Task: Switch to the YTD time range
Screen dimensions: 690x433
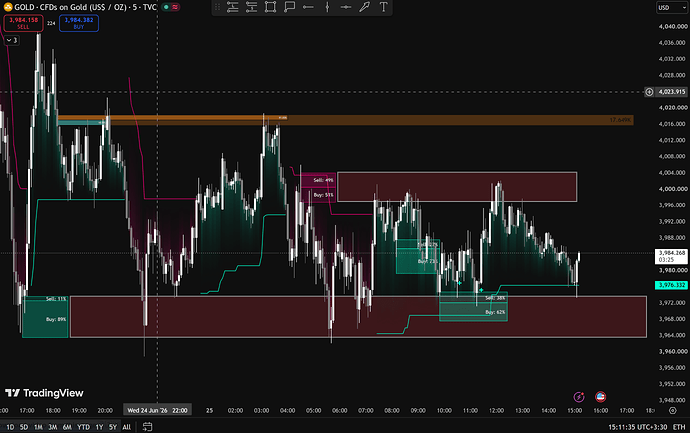Action: (83, 427)
